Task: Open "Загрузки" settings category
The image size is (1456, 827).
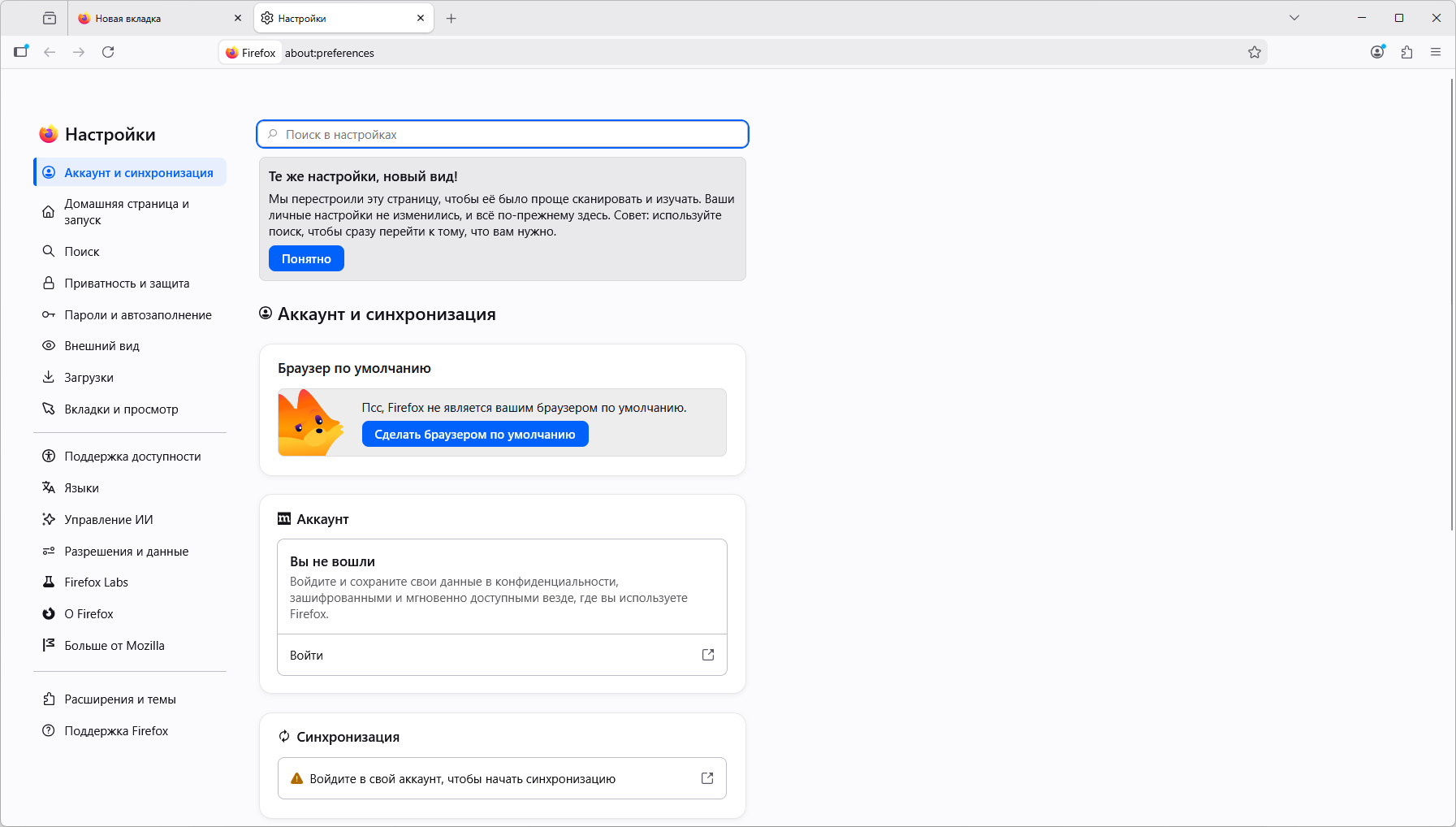Action: point(130,378)
